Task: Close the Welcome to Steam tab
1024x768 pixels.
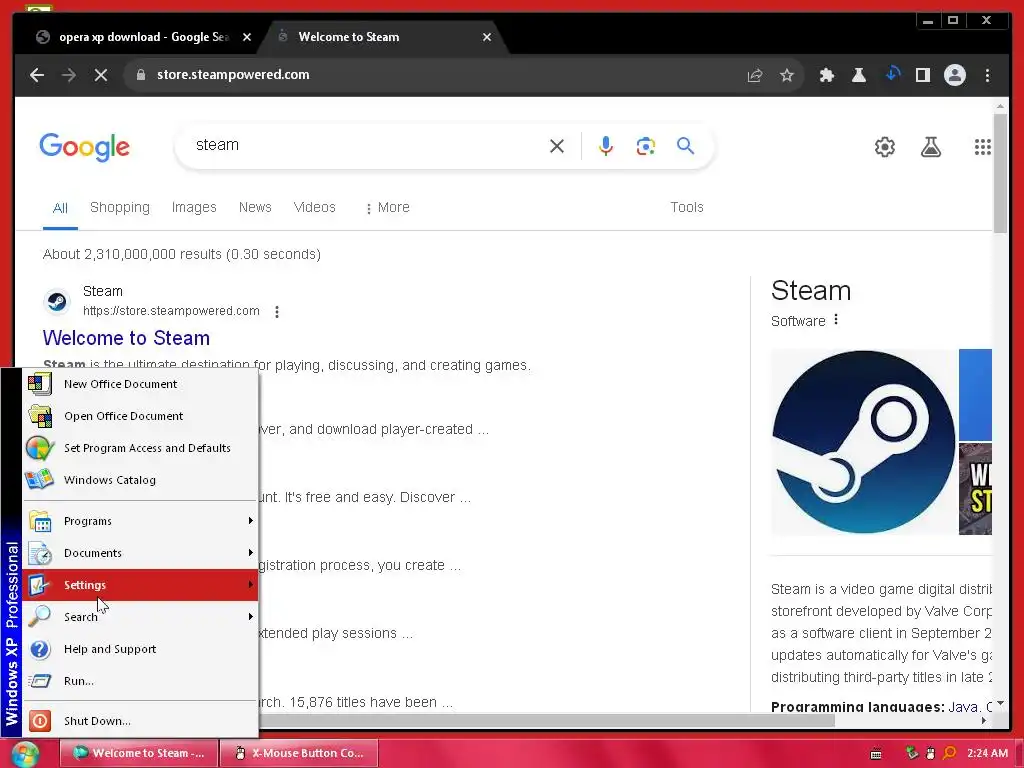Action: point(487,37)
